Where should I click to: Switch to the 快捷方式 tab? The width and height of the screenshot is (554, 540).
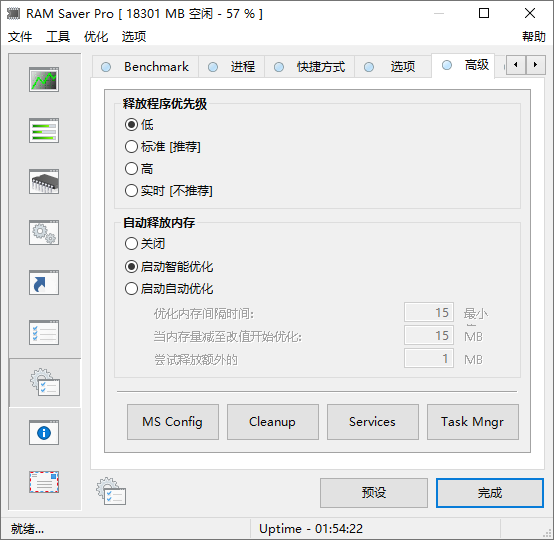(310, 66)
